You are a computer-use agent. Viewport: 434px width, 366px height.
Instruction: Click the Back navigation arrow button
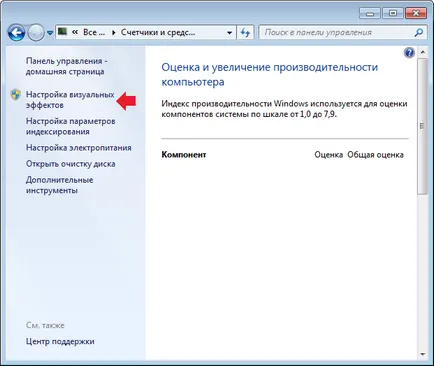tap(16, 33)
